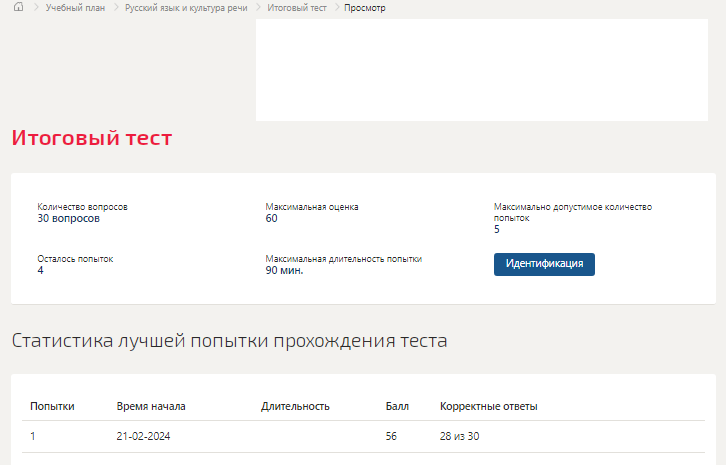Click the 30 вопросов value
726x465 pixels.
point(69,219)
